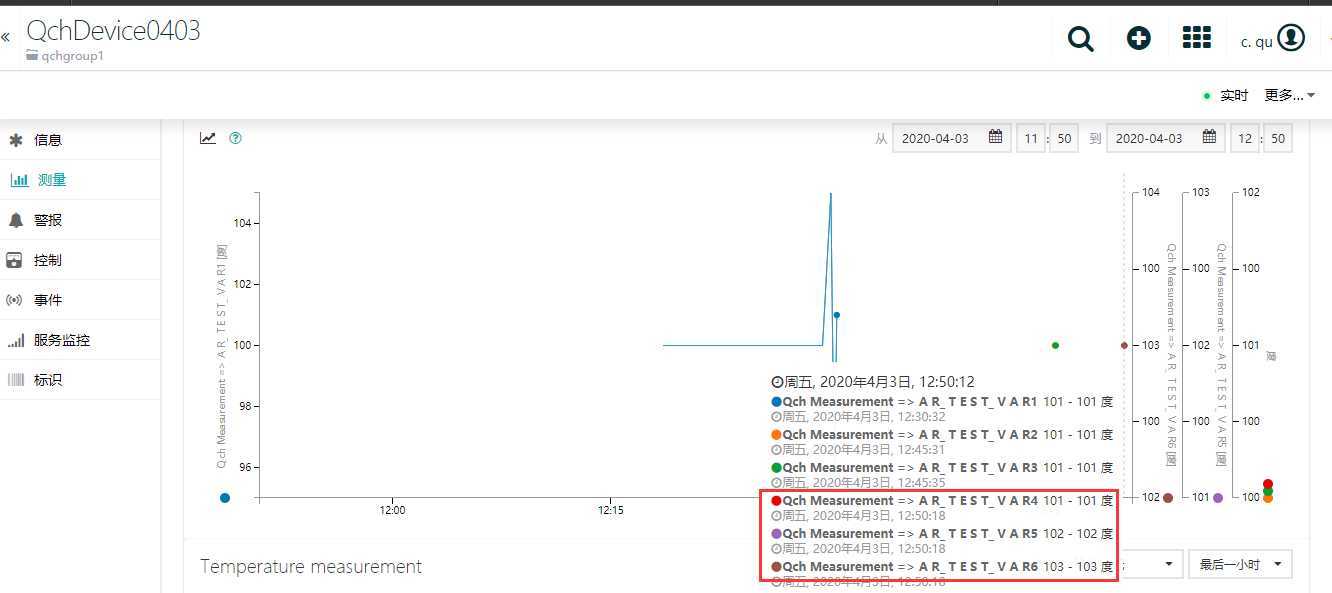Toggle the 实时 realtime indicator
Image resolution: width=1332 pixels, height=593 pixels.
(1227, 96)
